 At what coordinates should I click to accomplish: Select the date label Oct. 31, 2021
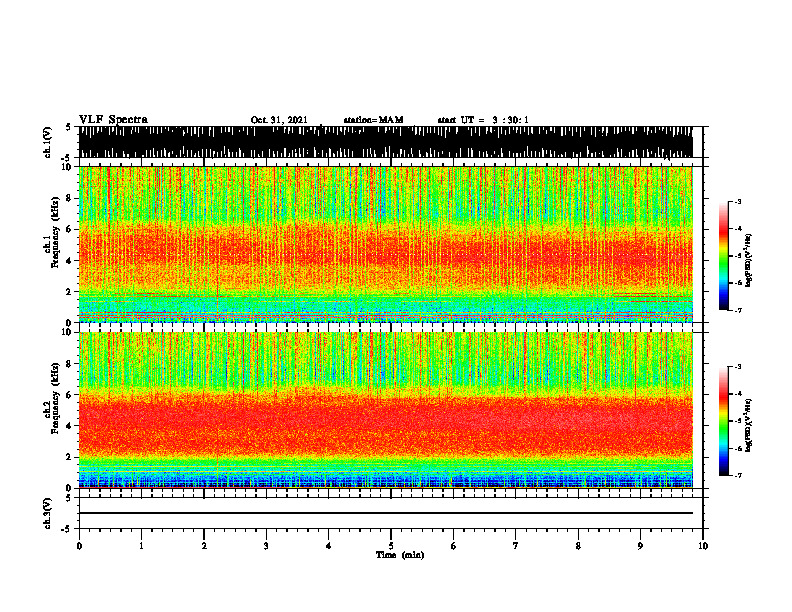279,120
